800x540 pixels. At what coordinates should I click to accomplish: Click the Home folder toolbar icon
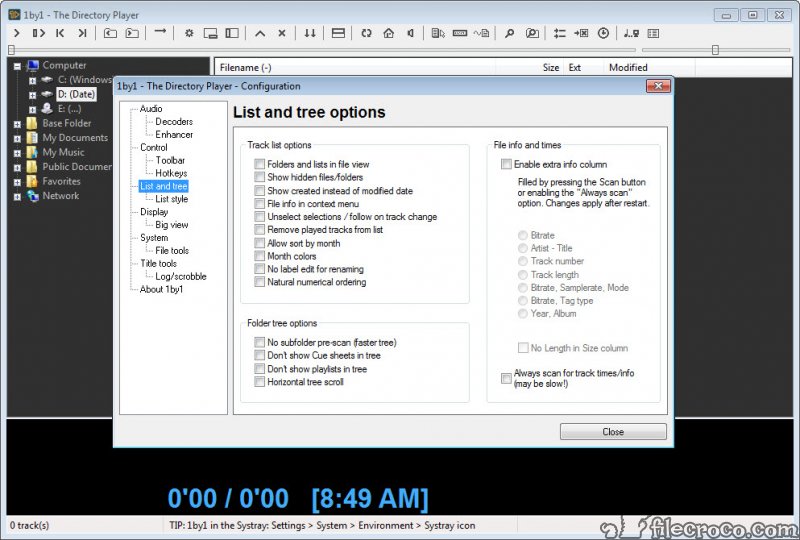[x=388, y=33]
